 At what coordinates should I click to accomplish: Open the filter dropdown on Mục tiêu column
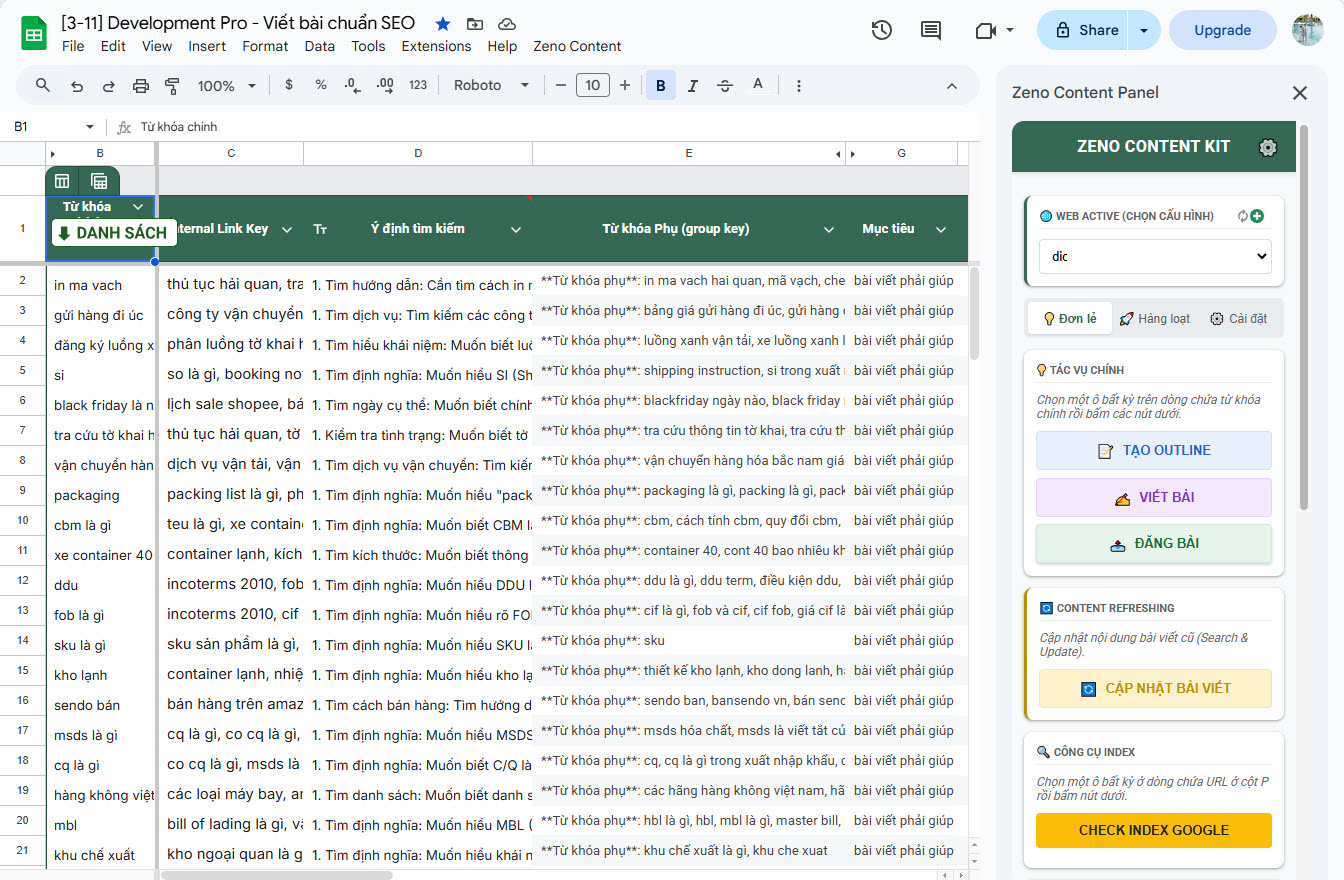coord(940,228)
